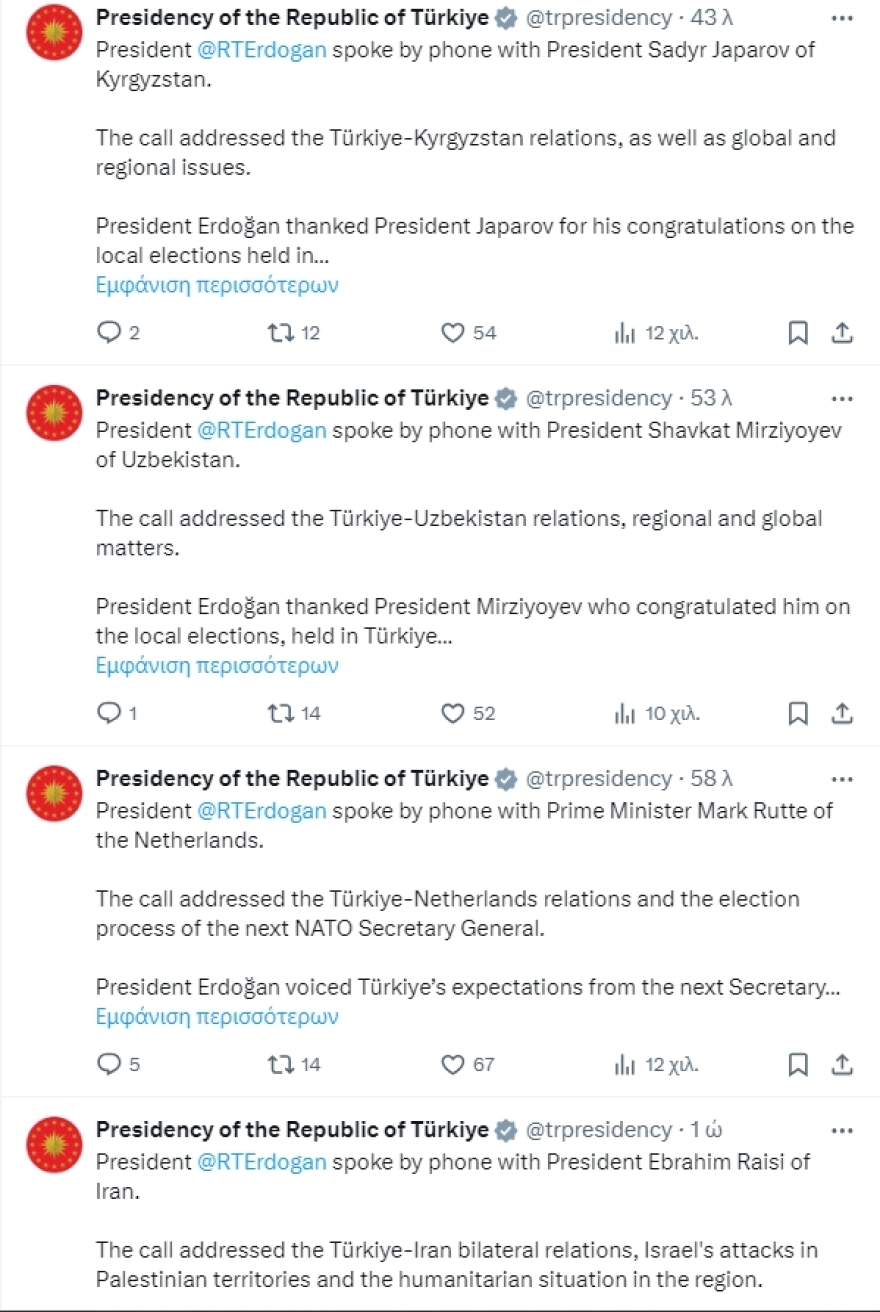Open three-dot menu on the Iran tweet

[842, 1129]
